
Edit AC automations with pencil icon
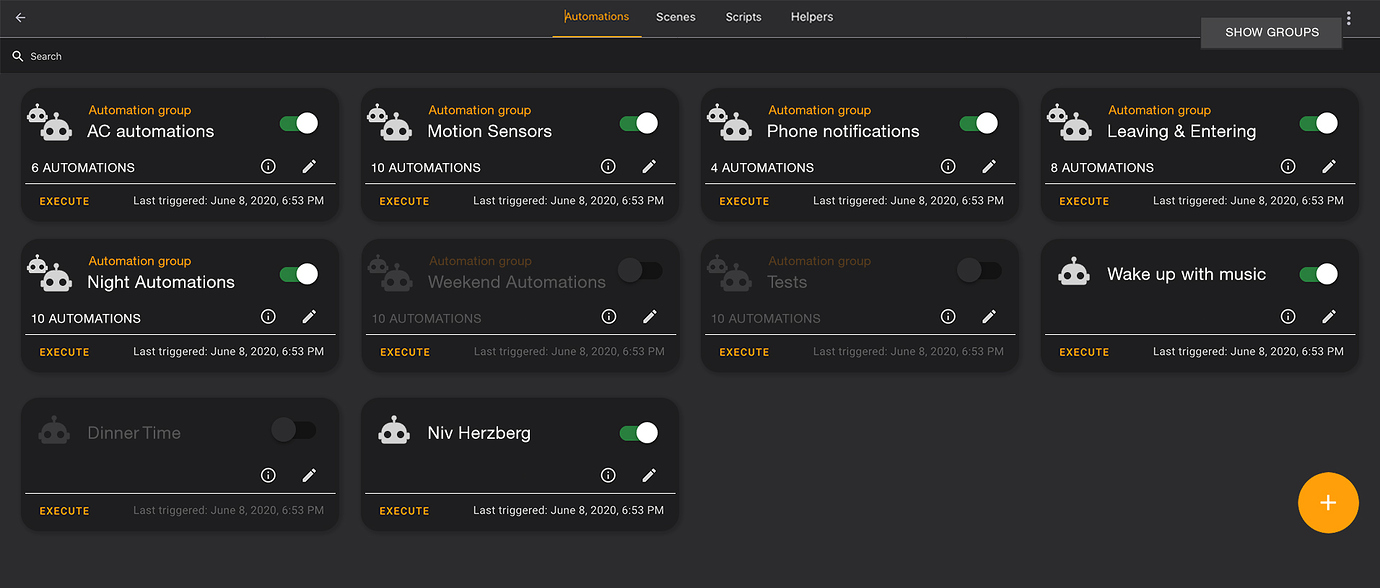coord(309,167)
